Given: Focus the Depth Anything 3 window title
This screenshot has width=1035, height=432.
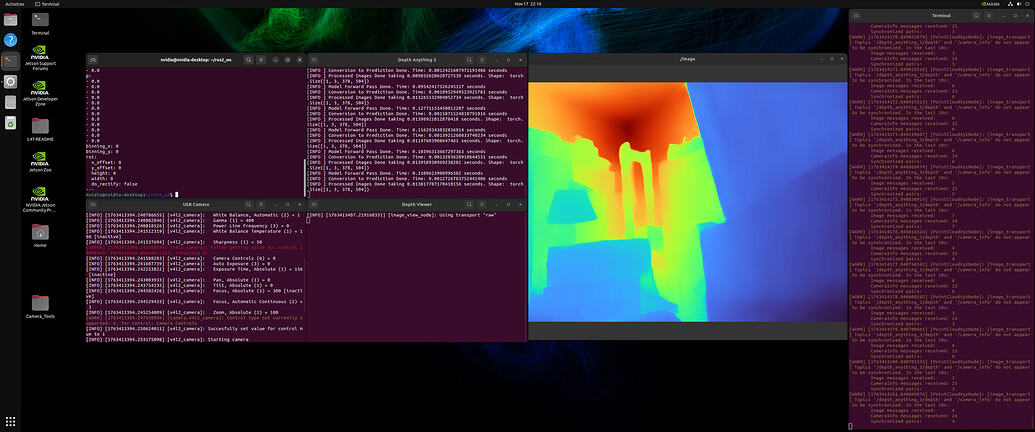Looking at the screenshot, I should (417, 59).
